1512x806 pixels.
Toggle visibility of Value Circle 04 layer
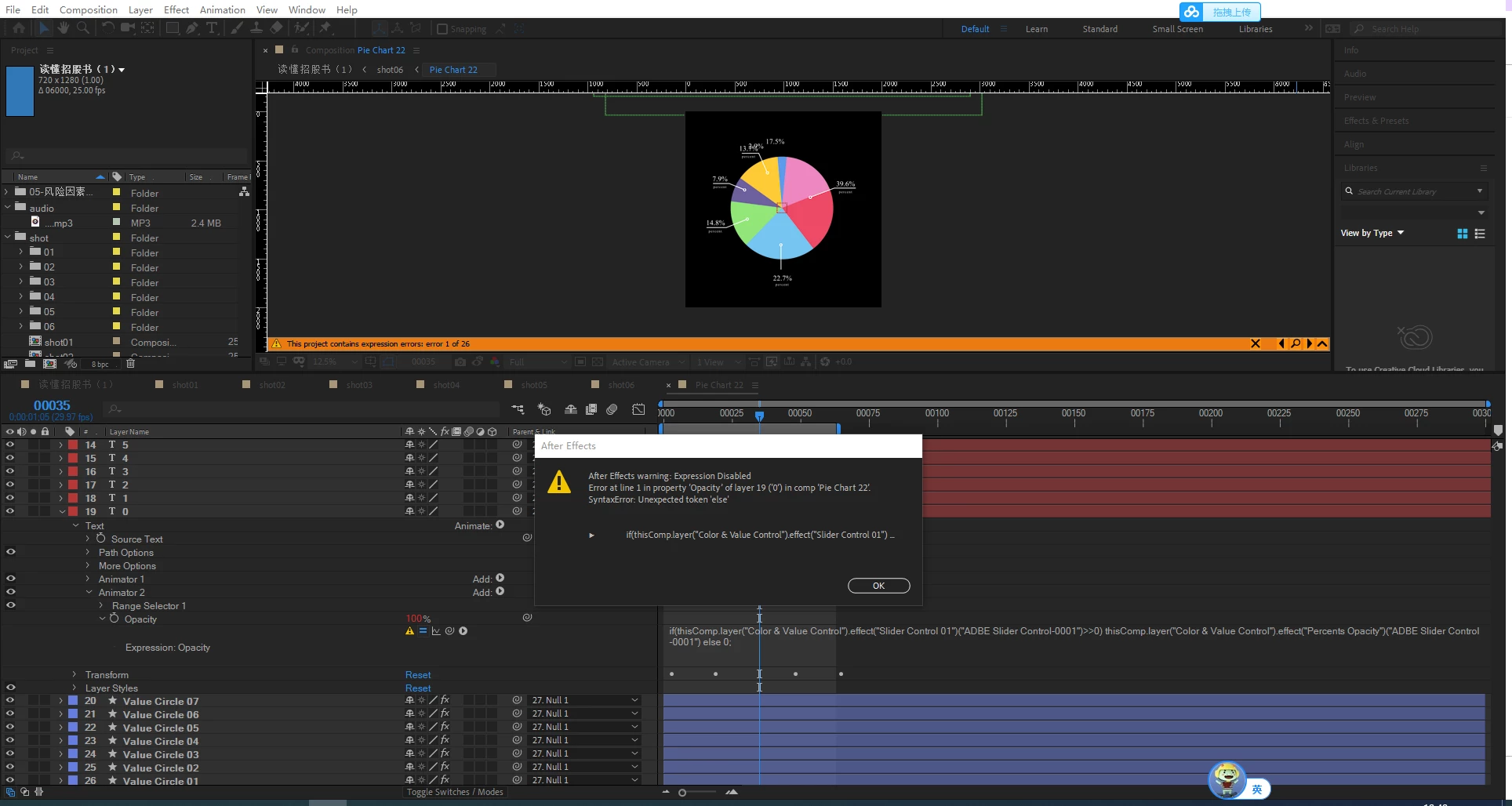tap(10, 741)
